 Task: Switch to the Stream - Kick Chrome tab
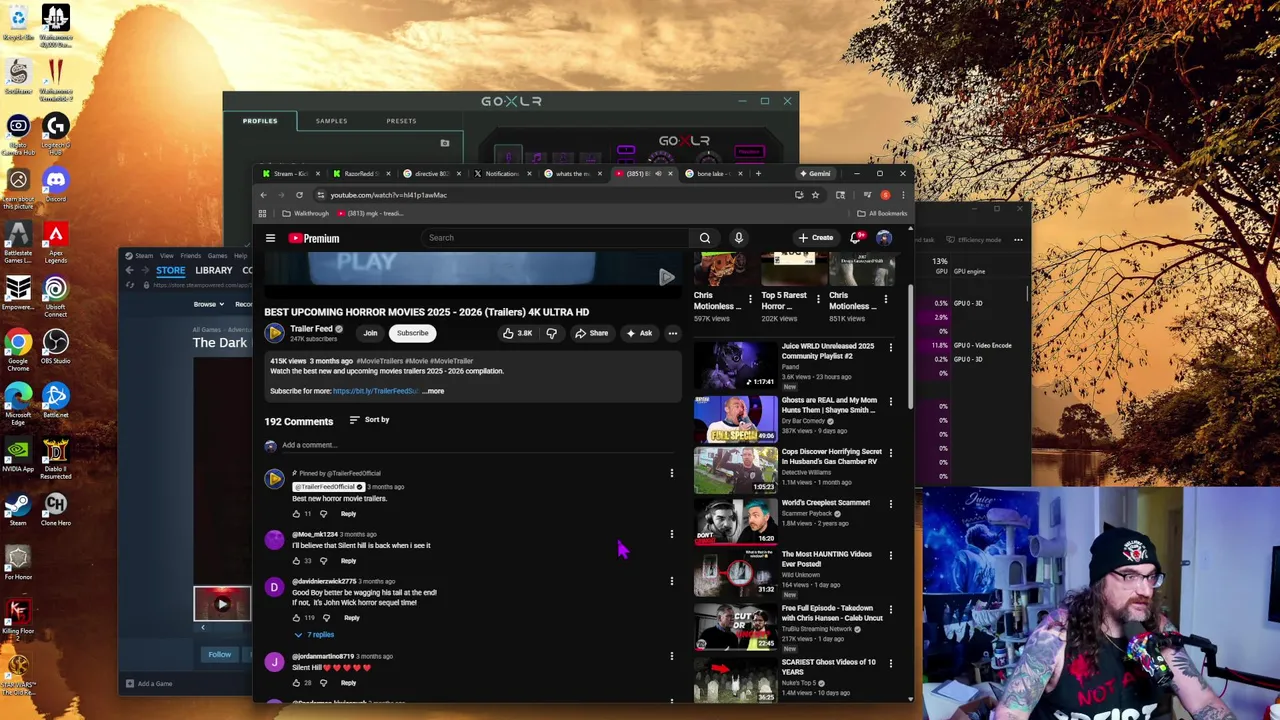292,174
